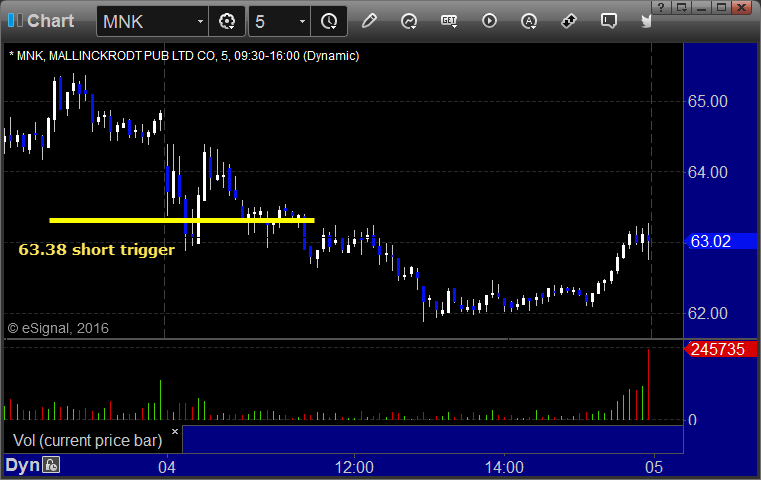Image resolution: width=761 pixels, height=480 pixels.
Task: Click the 12:00 time axis label
Action: click(x=354, y=467)
